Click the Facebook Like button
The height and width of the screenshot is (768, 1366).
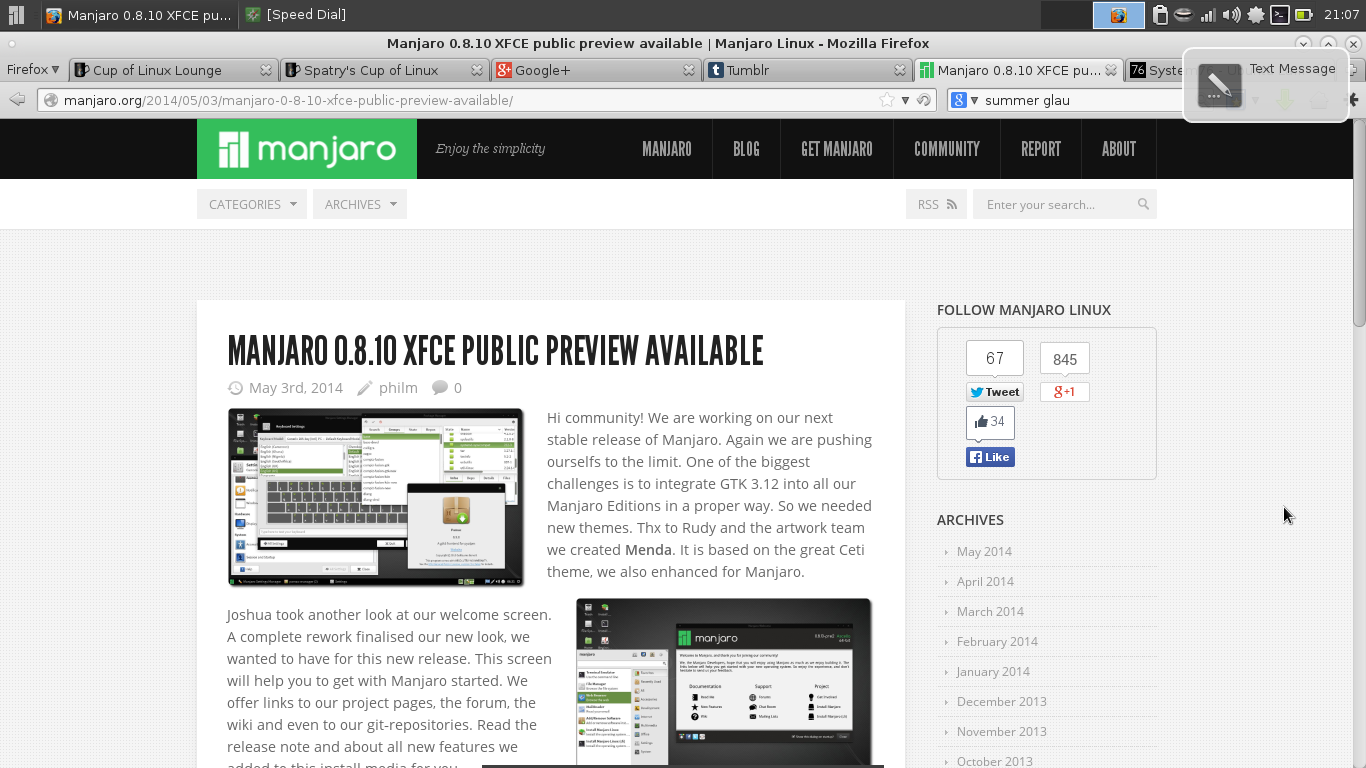[x=990, y=457]
